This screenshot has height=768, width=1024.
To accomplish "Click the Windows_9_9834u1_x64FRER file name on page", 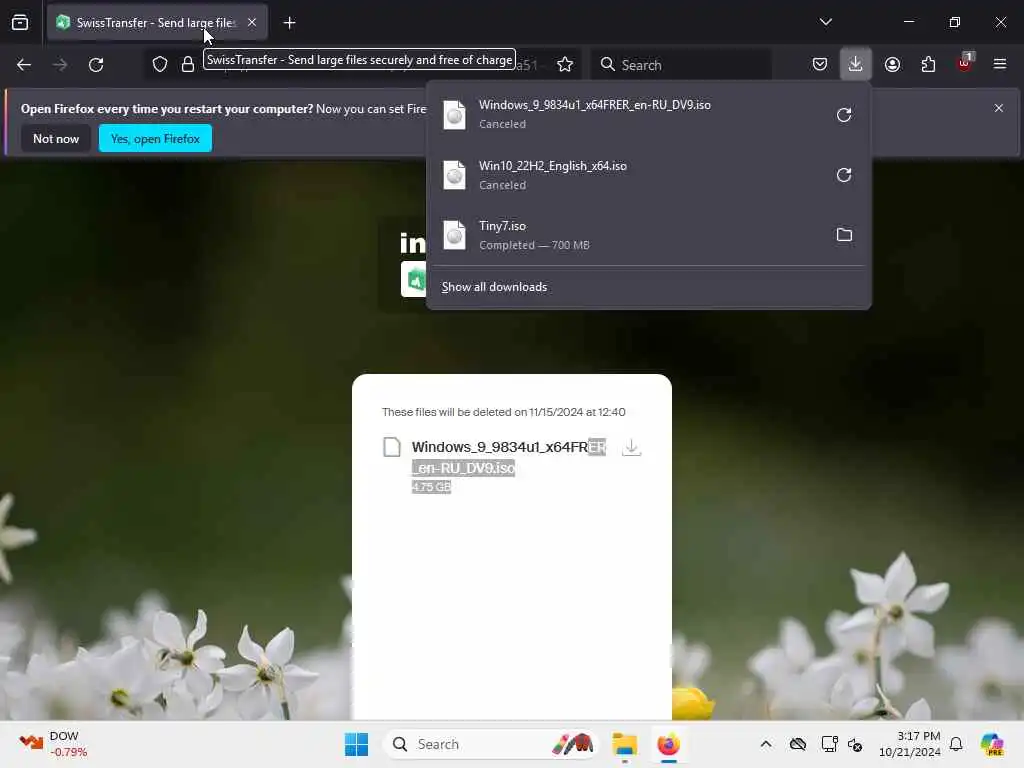I will (509, 457).
